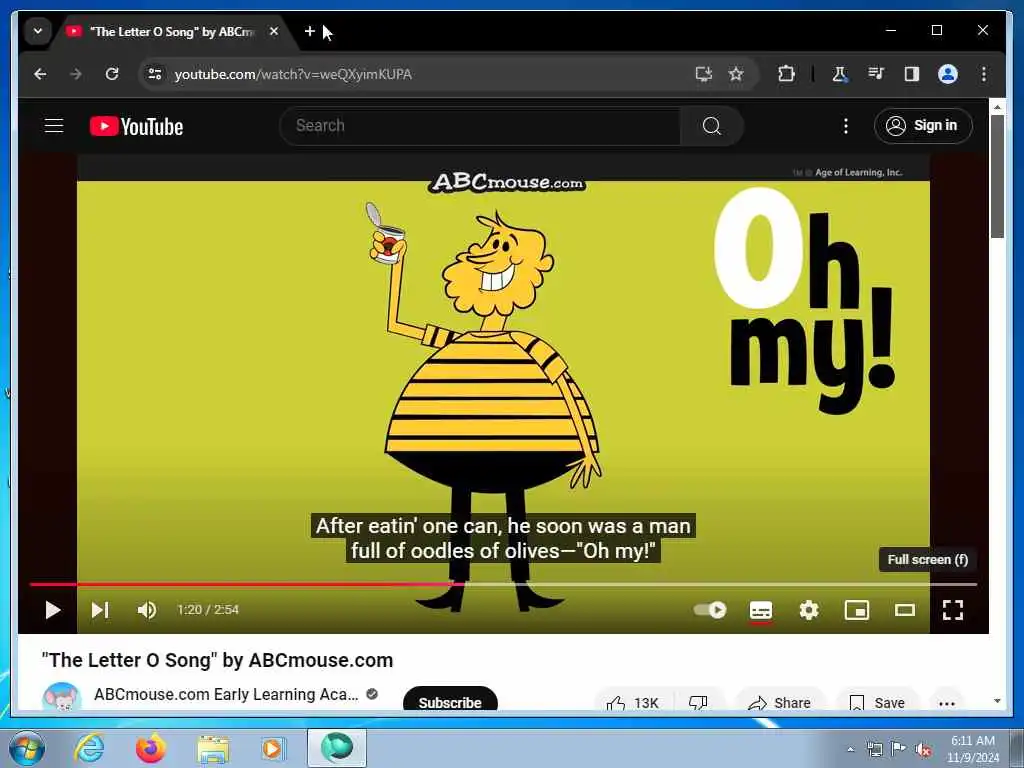
Task: Enter full screen mode
Action: (953, 610)
